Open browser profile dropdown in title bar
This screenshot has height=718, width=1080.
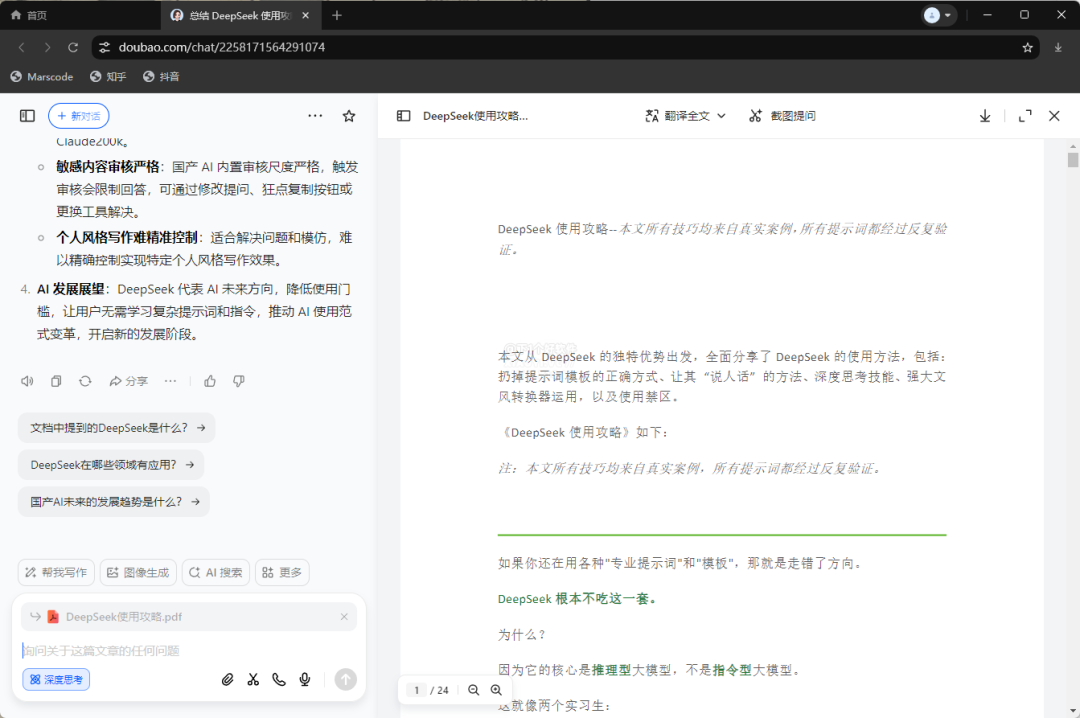(x=938, y=15)
